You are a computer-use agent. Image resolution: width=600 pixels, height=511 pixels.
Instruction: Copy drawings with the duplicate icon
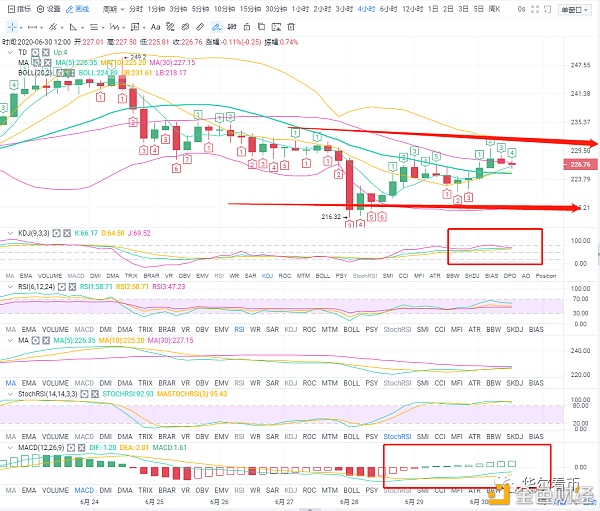(x=261, y=27)
